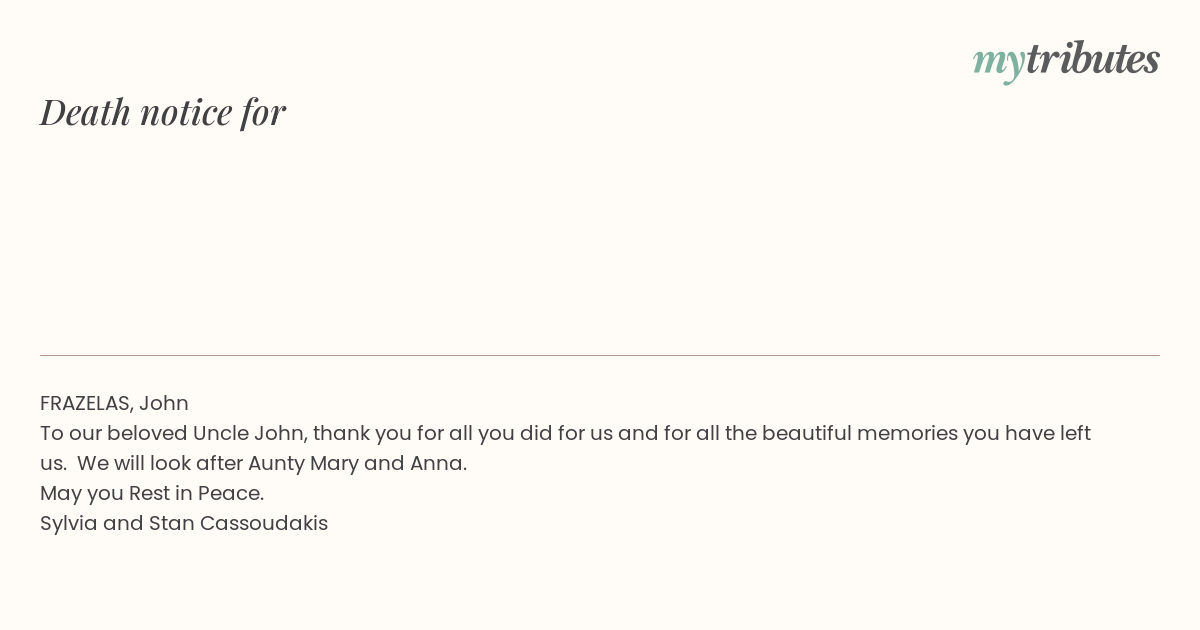Click the word "notice" in the heading
Viewport: 1200px width, 630px height.
click(186, 112)
